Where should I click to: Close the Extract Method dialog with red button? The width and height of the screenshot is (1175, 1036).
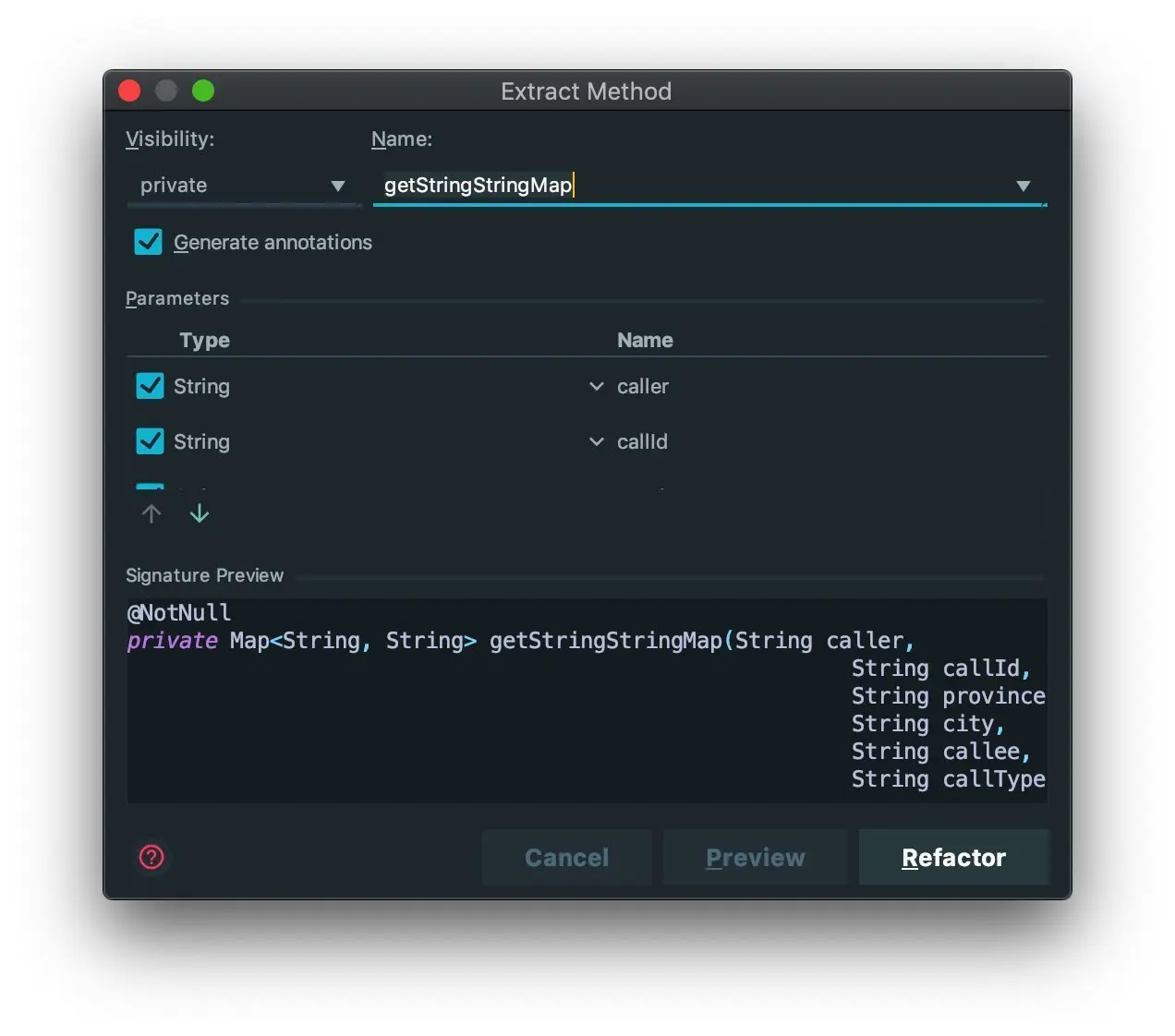pyautogui.click(x=129, y=90)
